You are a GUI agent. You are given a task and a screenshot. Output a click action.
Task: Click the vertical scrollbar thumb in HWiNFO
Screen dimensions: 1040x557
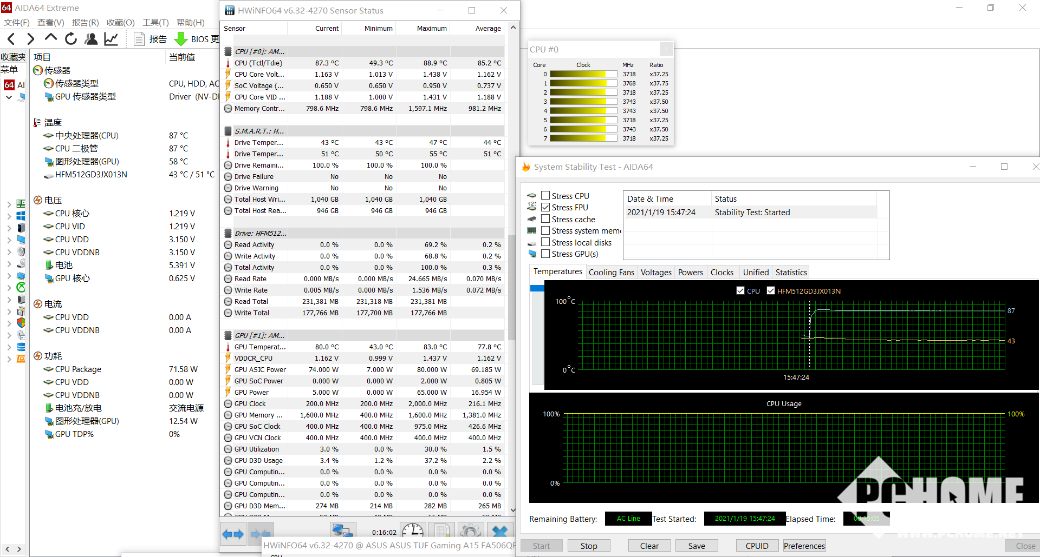pyautogui.click(x=511, y=288)
